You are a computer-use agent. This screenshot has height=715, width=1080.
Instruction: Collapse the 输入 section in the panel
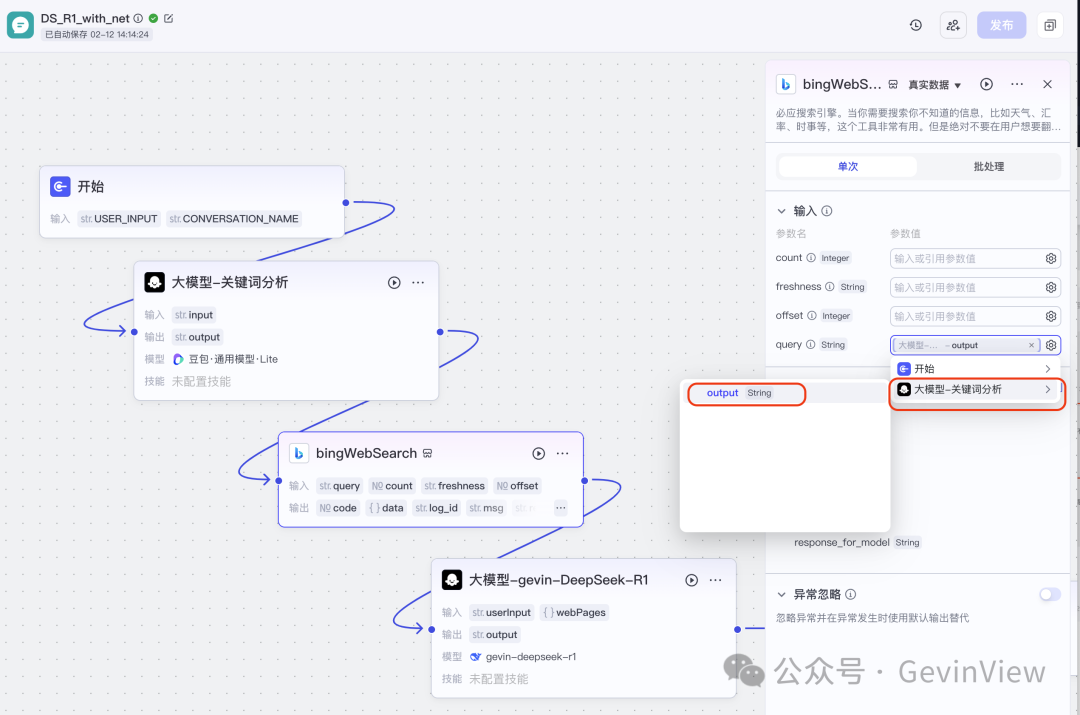(781, 211)
